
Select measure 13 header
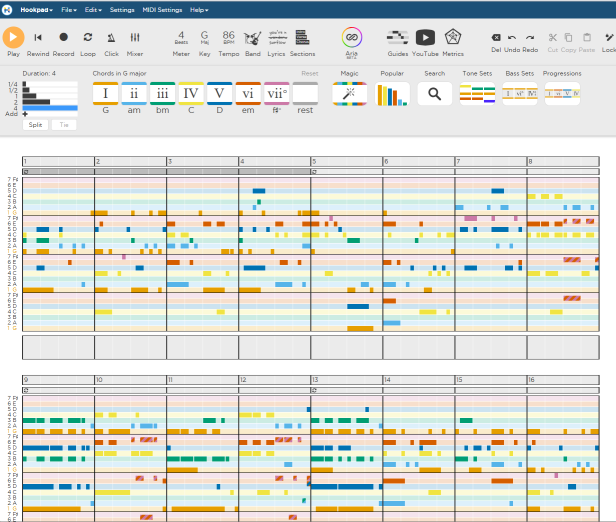point(346,380)
